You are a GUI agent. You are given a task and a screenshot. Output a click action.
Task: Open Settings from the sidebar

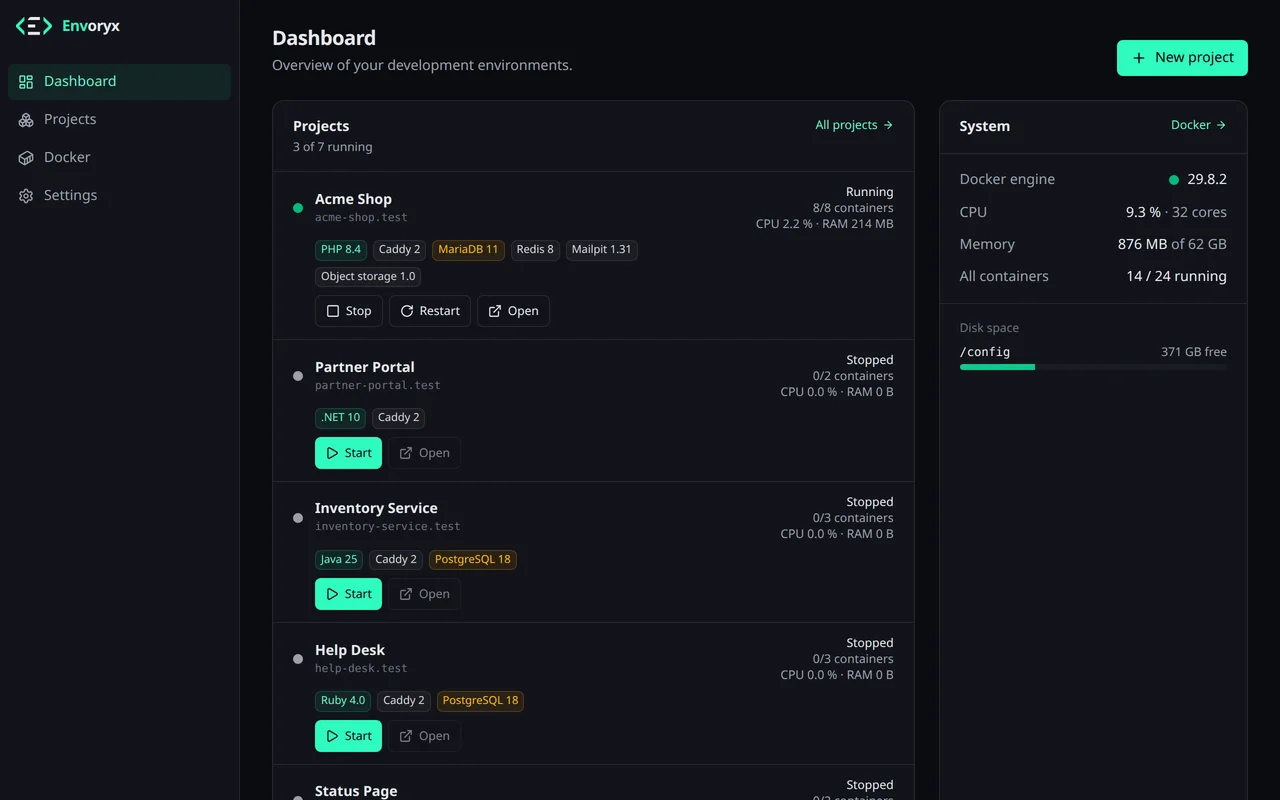click(119, 196)
